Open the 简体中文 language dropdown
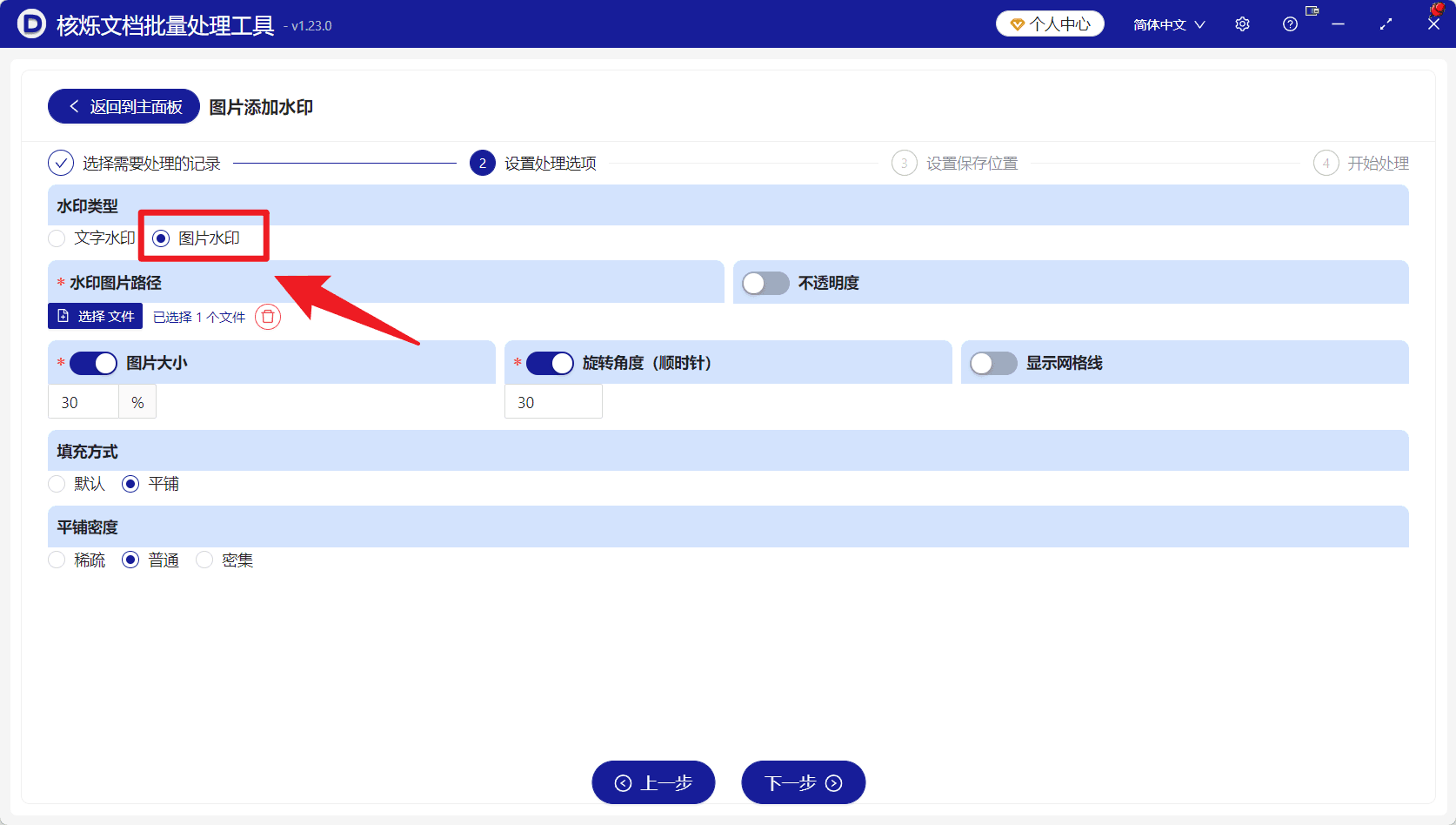 (1169, 24)
